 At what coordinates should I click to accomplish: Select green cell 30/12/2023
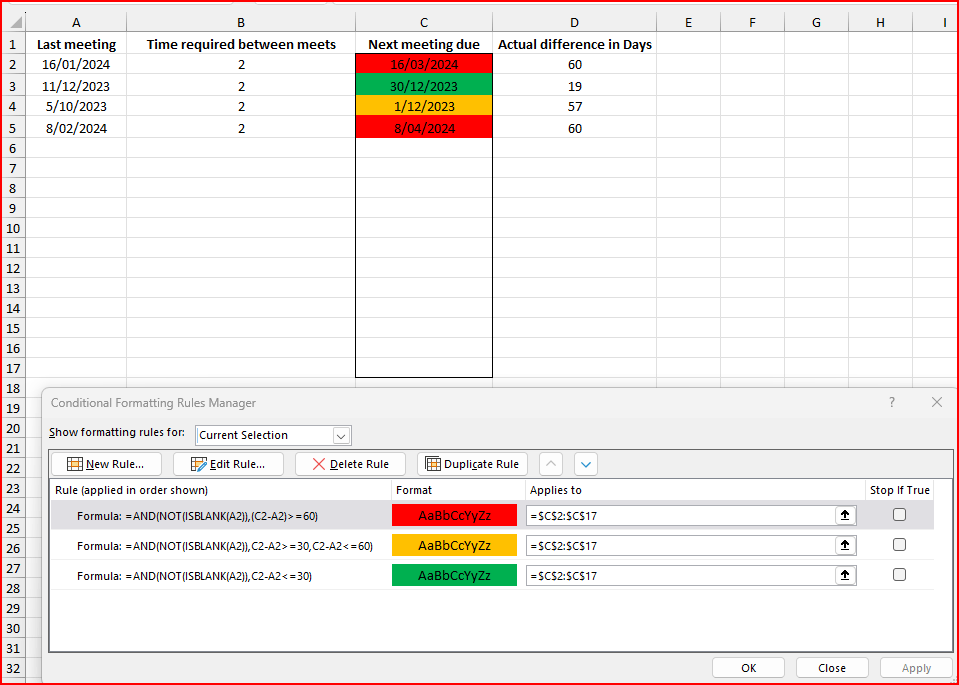[424, 86]
